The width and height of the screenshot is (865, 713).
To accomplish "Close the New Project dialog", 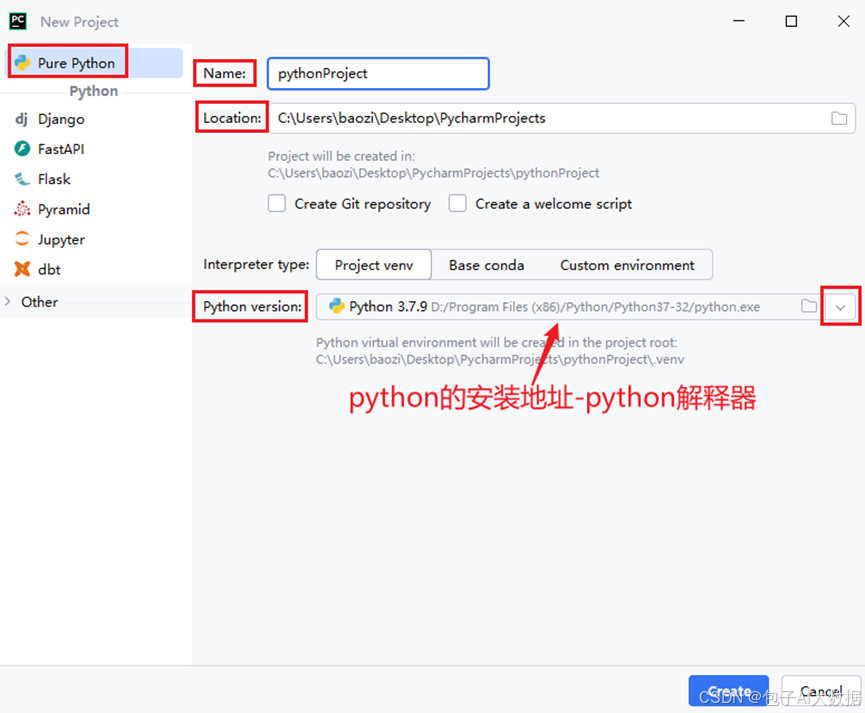I will coord(843,22).
